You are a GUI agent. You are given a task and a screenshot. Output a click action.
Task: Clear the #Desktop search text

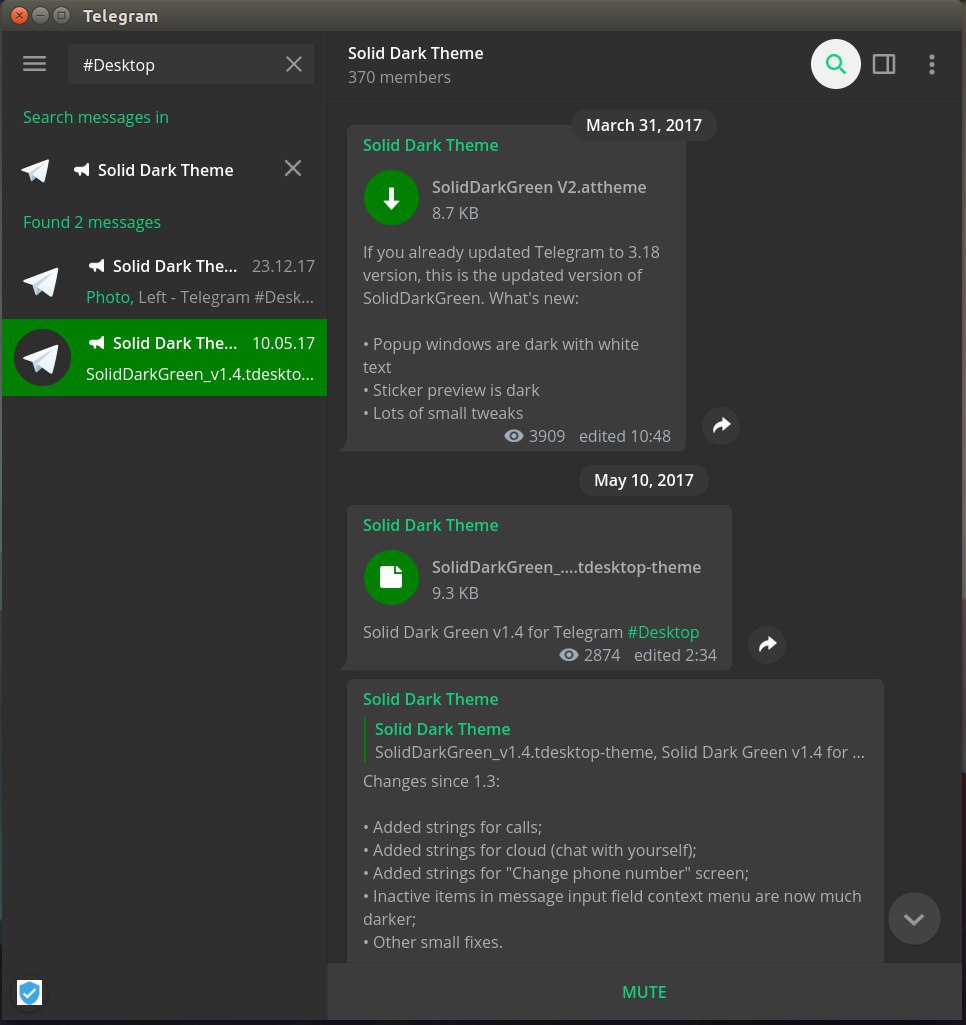click(x=293, y=64)
